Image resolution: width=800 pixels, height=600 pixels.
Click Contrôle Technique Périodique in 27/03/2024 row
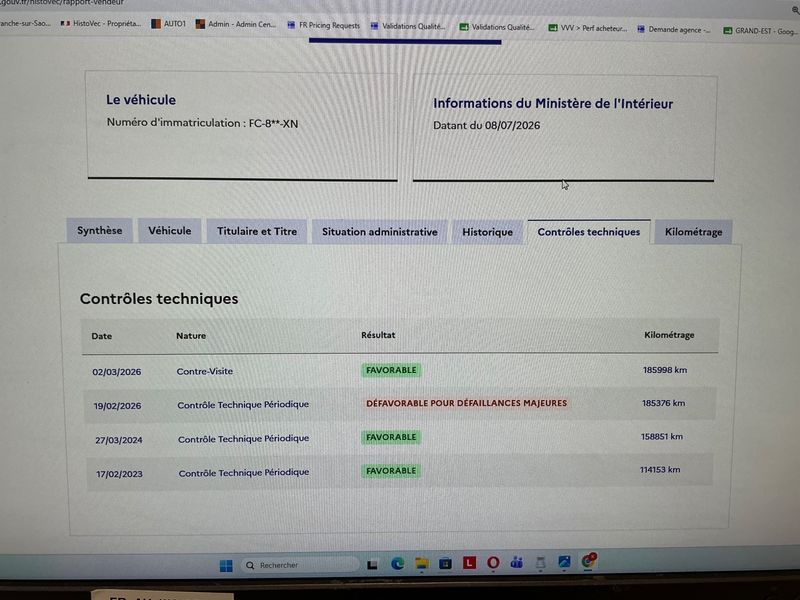pyautogui.click(x=243, y=439)
